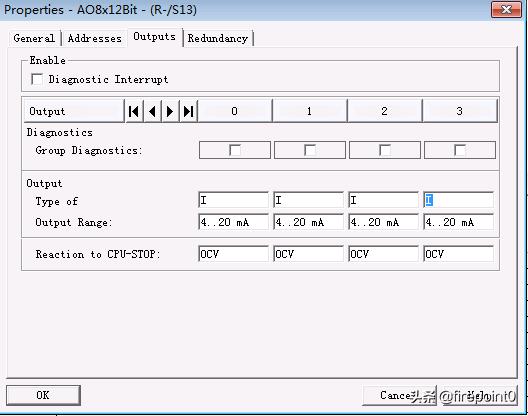Switch to the General tab
The height and width of the screenshot is (416, 528).
coord(34,38)
